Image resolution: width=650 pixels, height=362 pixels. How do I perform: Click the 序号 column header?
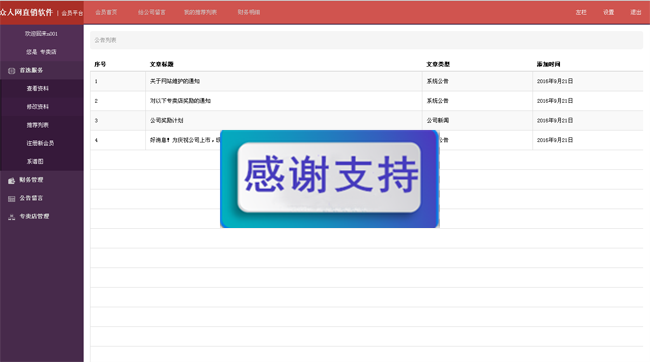[x=100, y=64]
